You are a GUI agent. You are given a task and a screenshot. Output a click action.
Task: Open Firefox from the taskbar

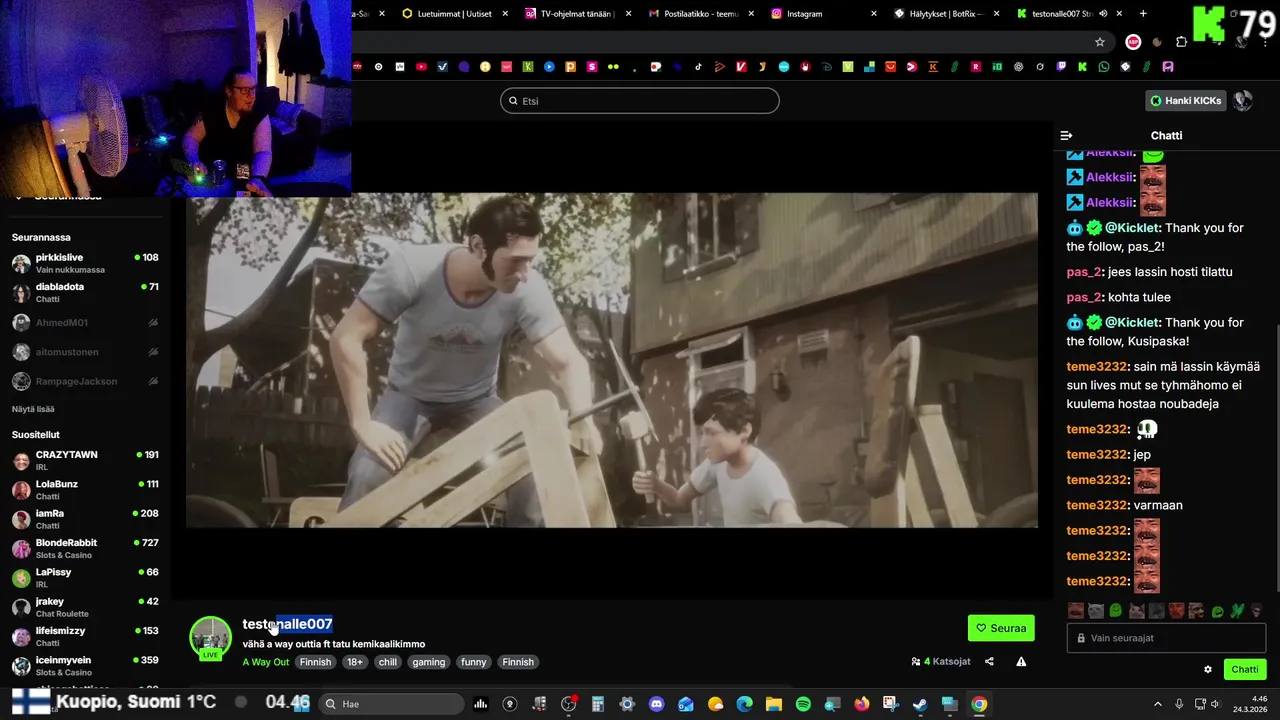862,704
